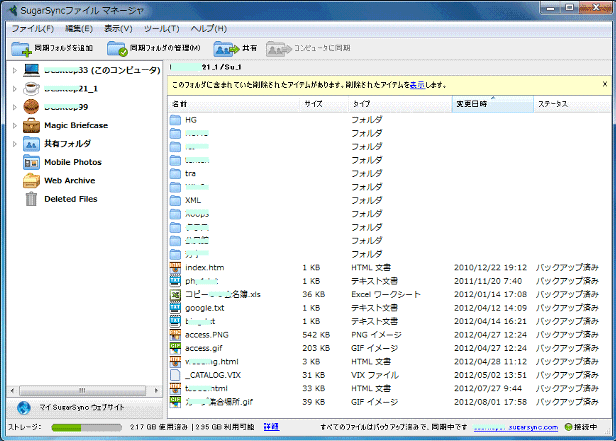Screen dimensions: 616x441
Task: Click マイ SugarSync ウェブサイト button
Action: [84, 408]
